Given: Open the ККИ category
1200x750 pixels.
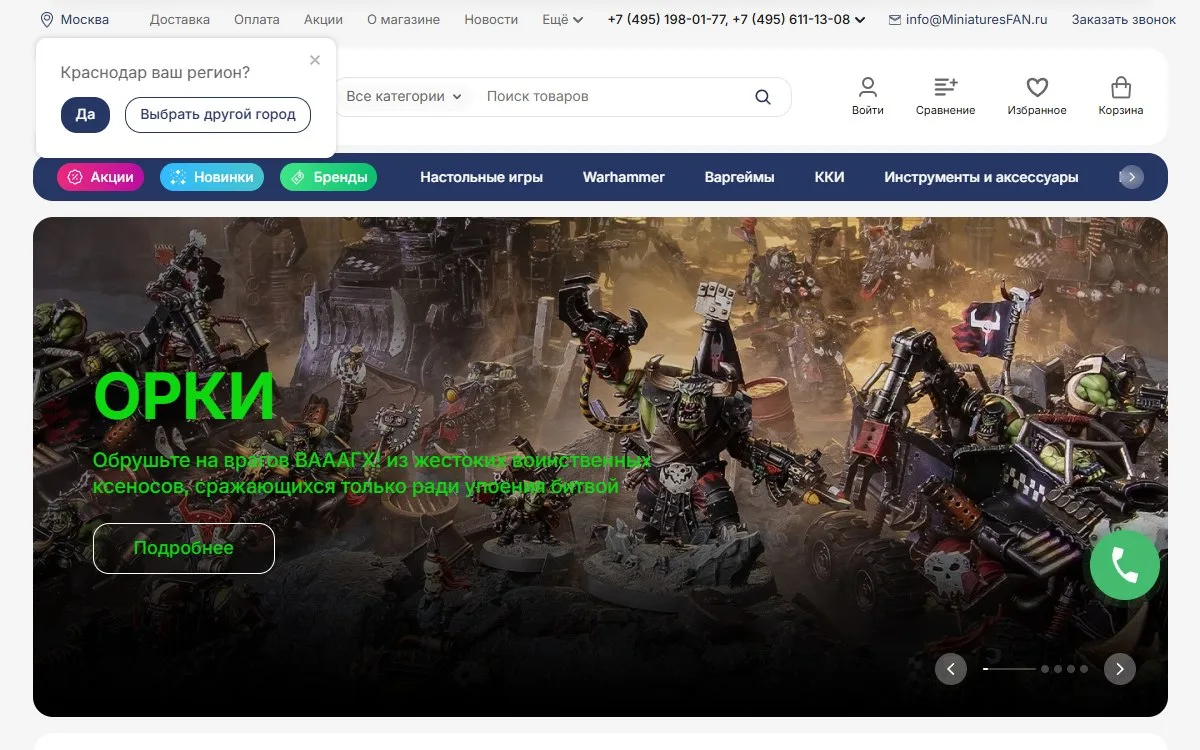Looking at the screenshot, I should coord(829,177).
